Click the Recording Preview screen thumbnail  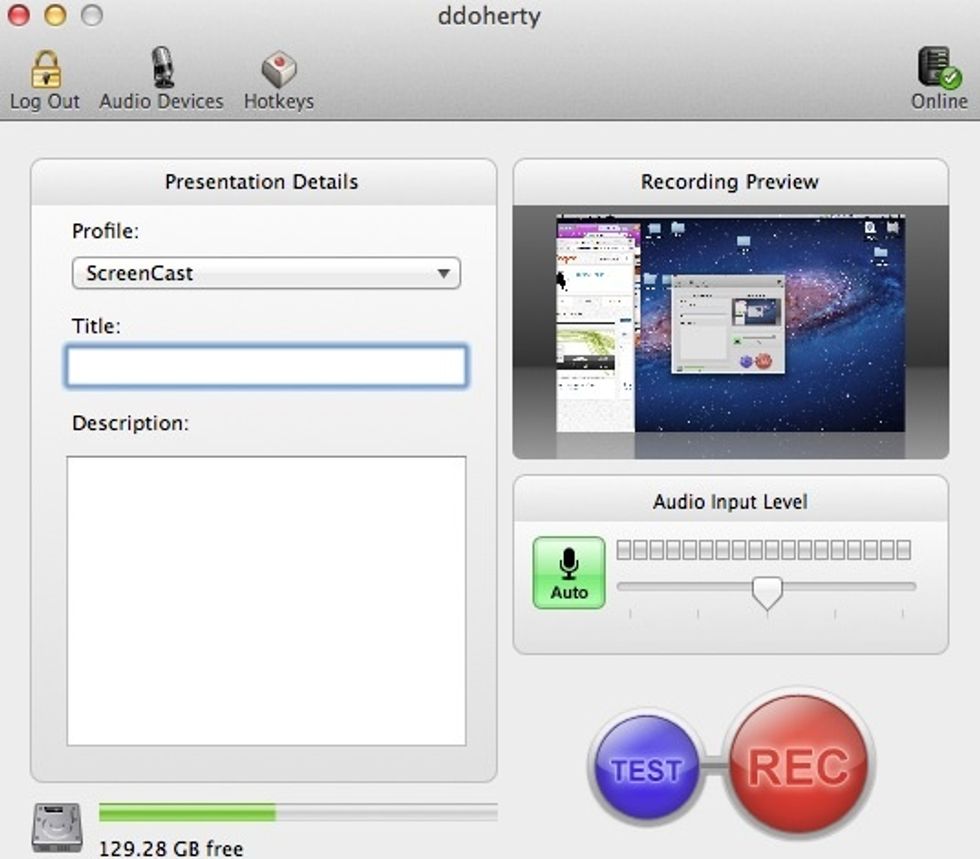(730, 323)
